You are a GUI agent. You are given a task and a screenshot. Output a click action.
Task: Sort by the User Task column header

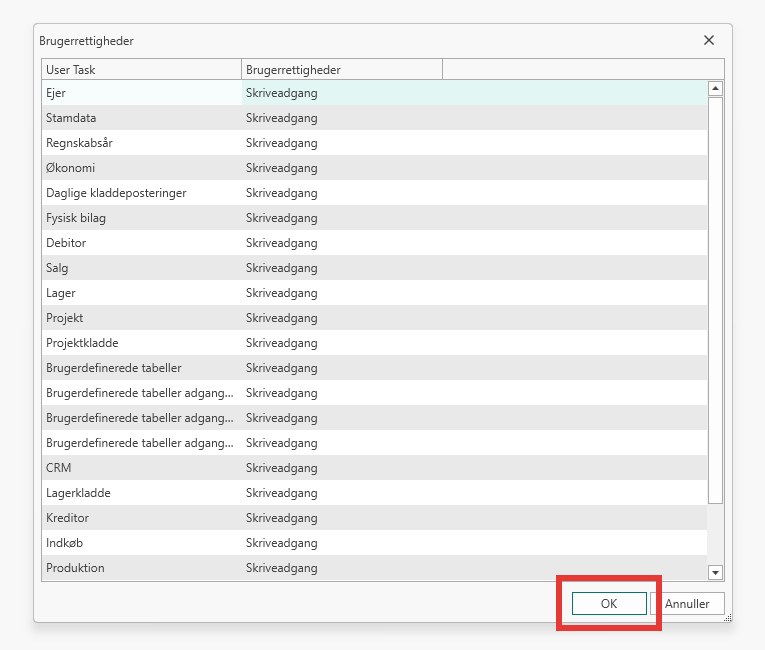tap(141, 70)
